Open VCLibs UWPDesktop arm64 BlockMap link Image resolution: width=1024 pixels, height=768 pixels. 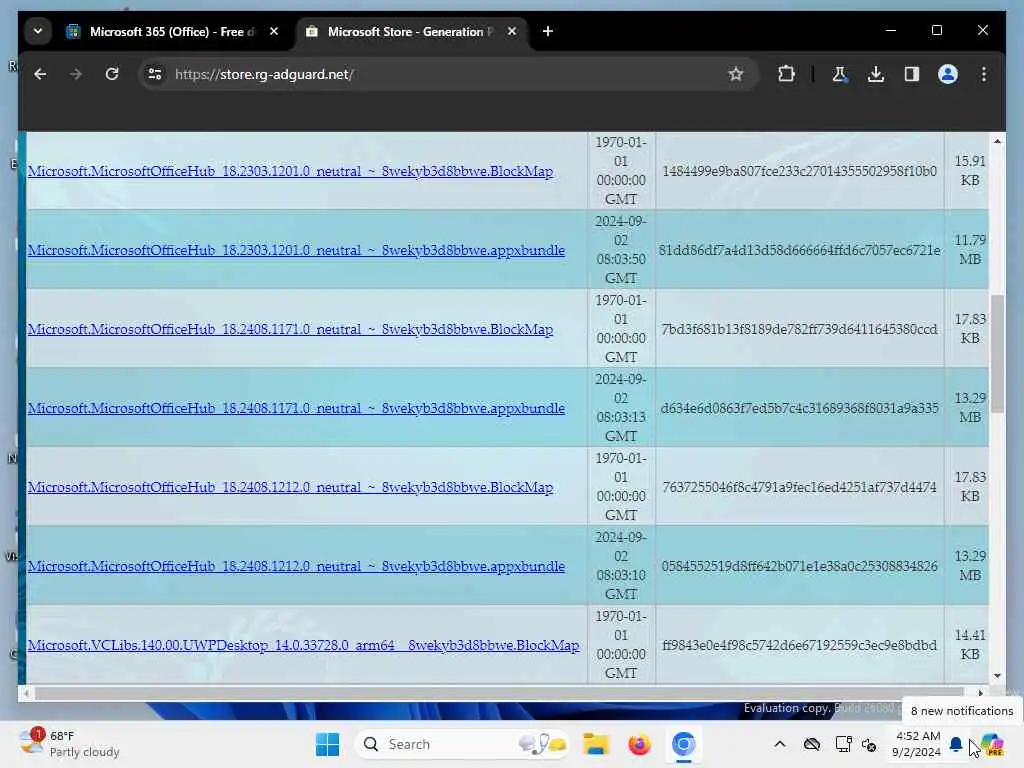[303, 645]
